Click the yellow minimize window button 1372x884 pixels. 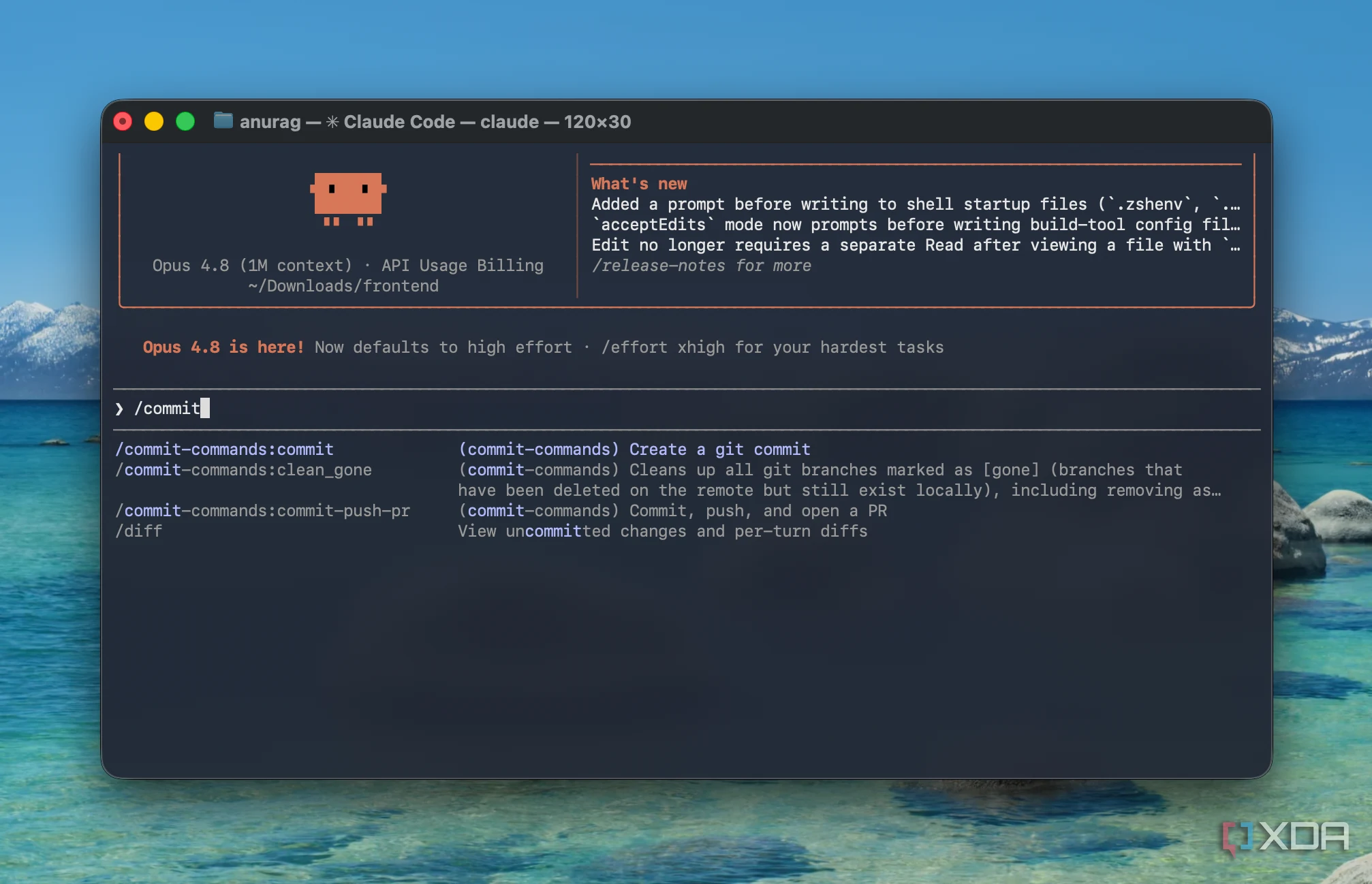pos(154,122)
